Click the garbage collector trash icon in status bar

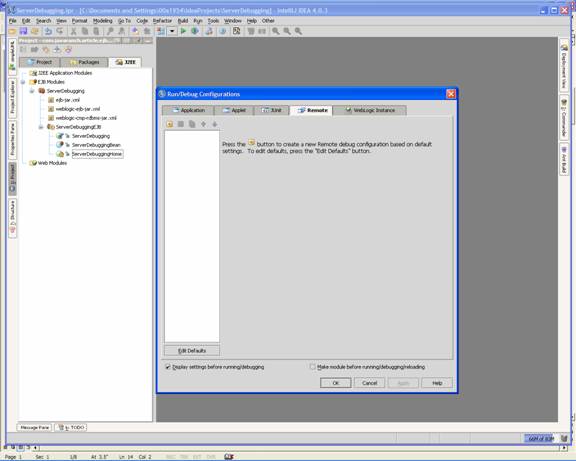click(564, 438)
